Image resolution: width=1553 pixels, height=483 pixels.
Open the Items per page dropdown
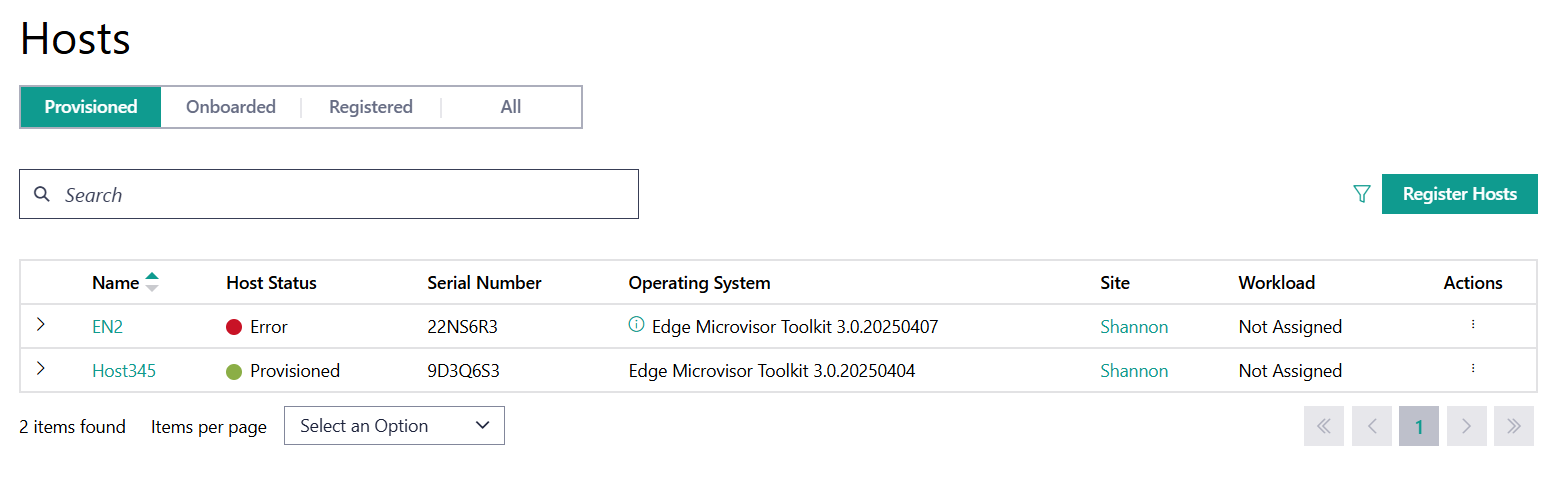pos(394,426)
